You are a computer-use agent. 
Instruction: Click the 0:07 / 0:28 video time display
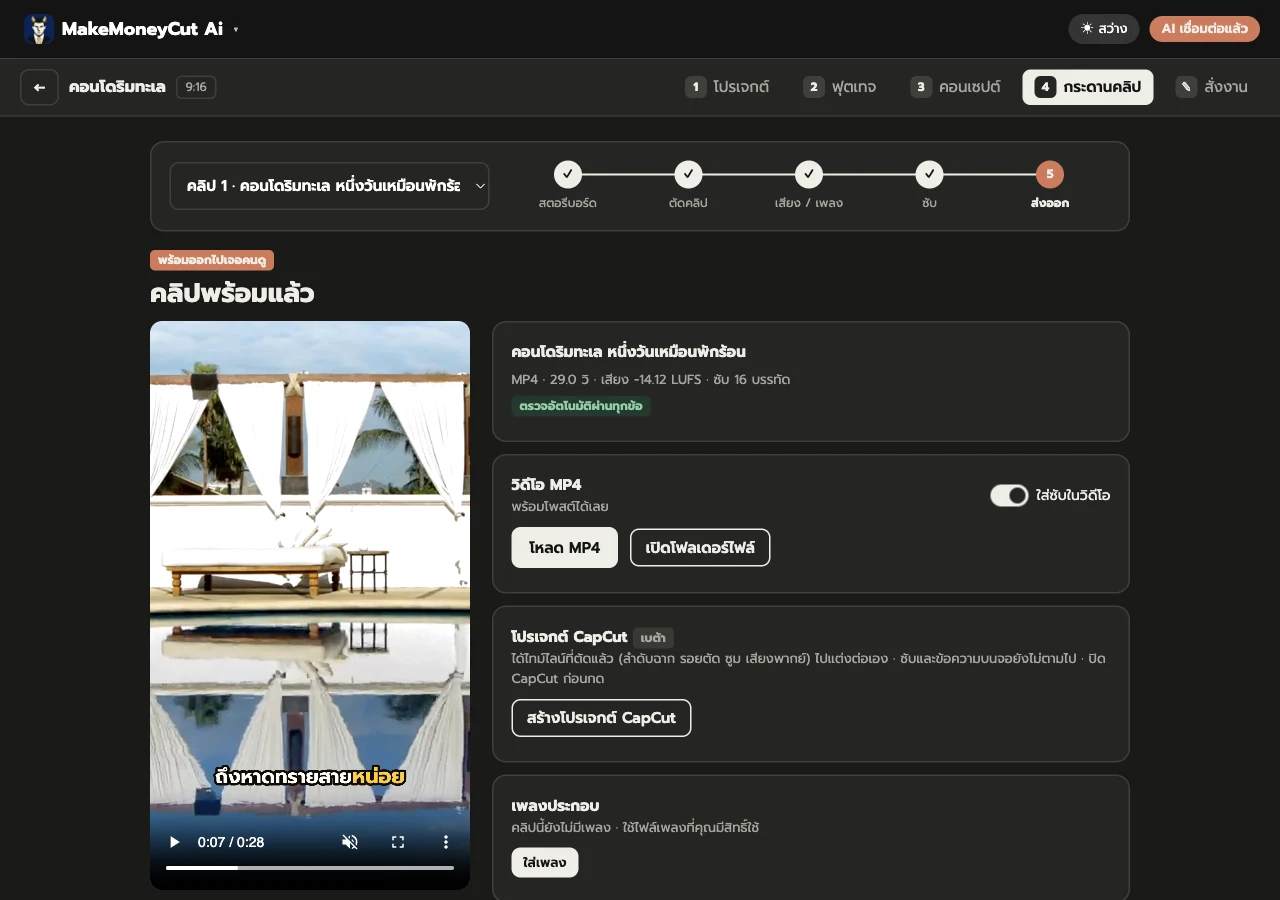click(x=231, y=842)
